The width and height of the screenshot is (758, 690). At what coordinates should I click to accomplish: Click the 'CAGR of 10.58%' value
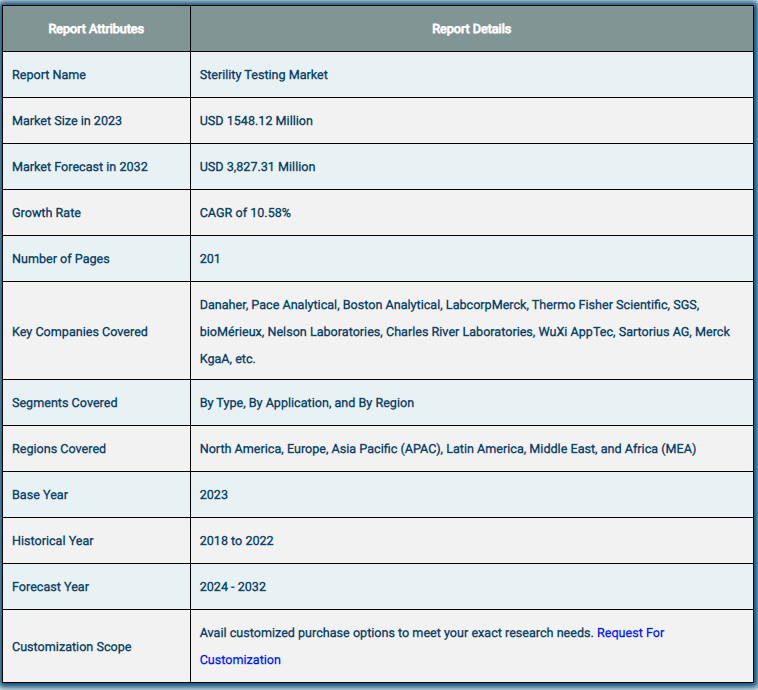tap(245, 213)
